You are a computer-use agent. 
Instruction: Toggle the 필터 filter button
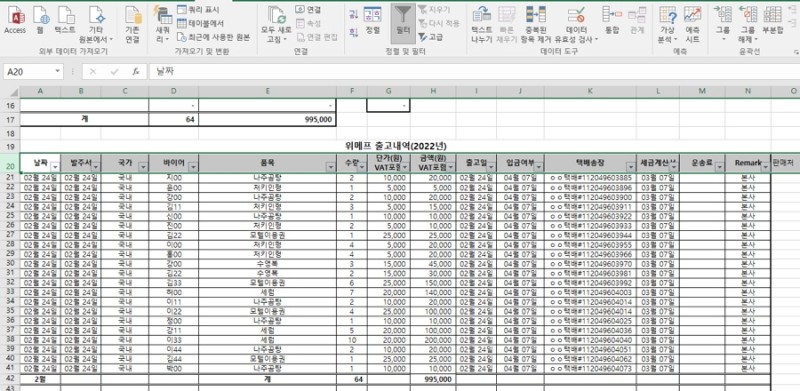[x=403, y=23]
